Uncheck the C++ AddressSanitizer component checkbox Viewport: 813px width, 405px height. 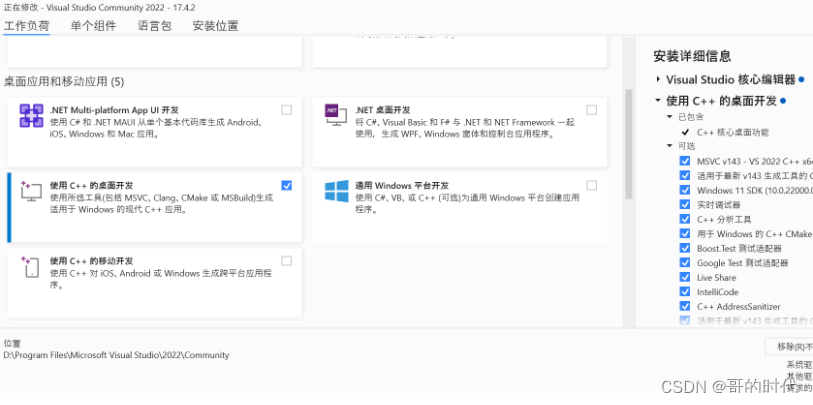[x=685, y=306]
